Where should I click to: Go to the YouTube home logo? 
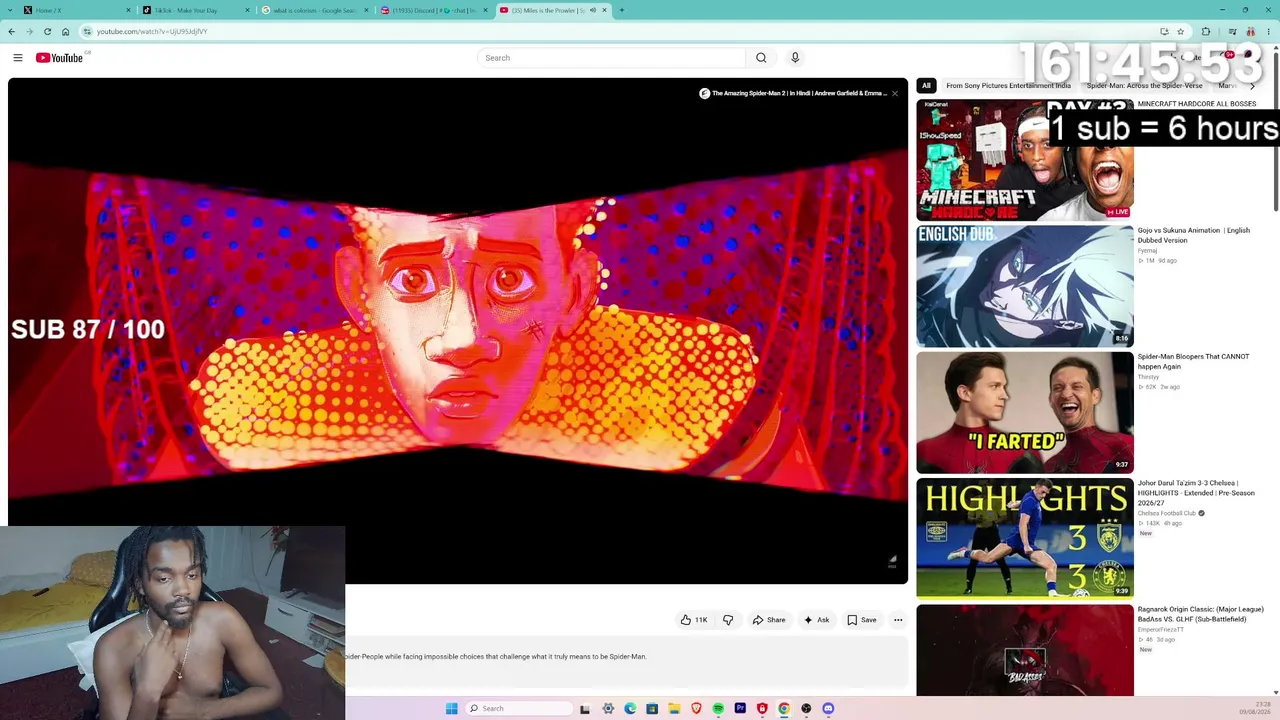60,58
